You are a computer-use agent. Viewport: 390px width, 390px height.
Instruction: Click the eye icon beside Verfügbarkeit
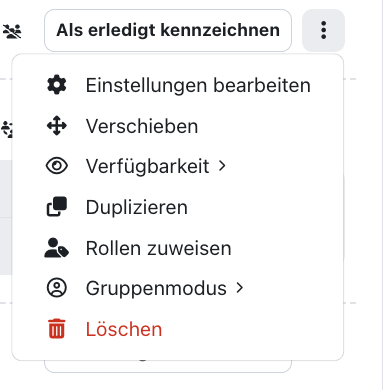(x=57, y=166)
